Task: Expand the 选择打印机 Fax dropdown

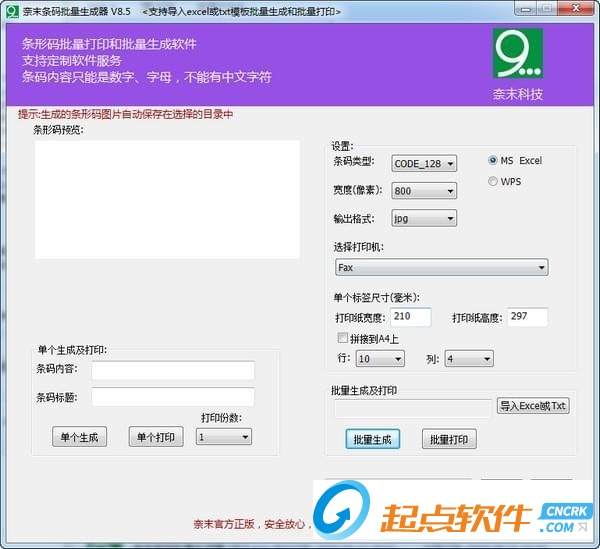Action: pyautogui.click(x=442, y=267)
